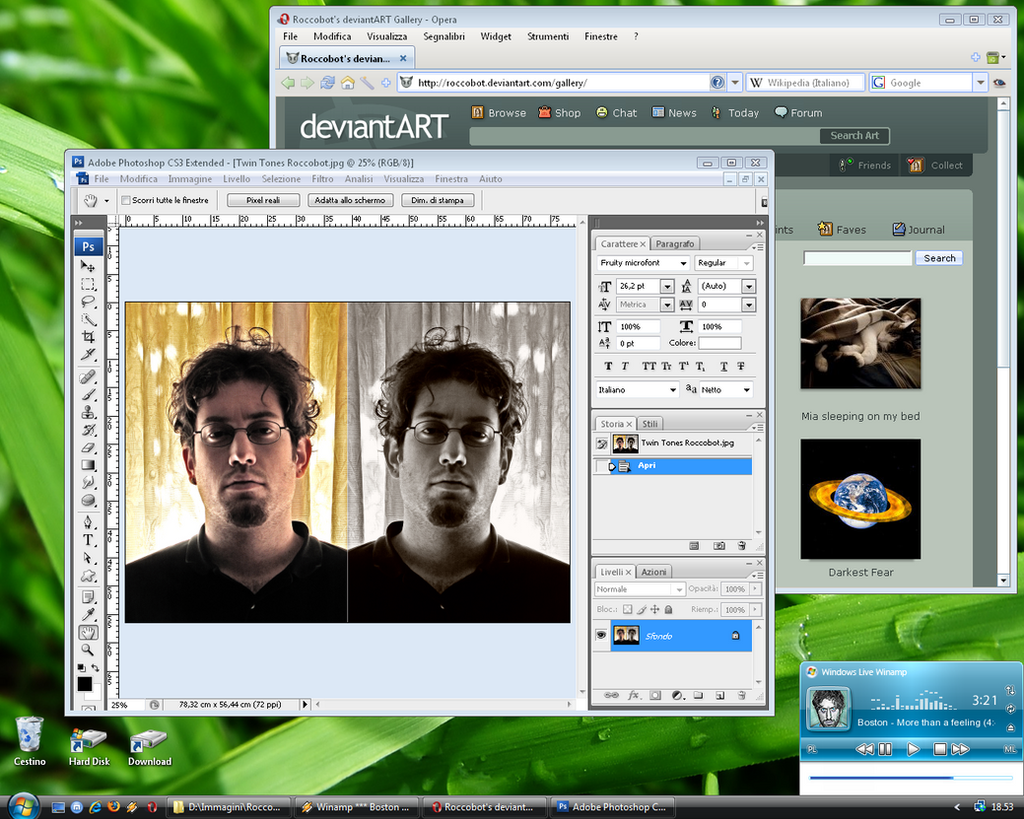Toggle Faux Bold in Carattere panel

[x=608, y=366]
